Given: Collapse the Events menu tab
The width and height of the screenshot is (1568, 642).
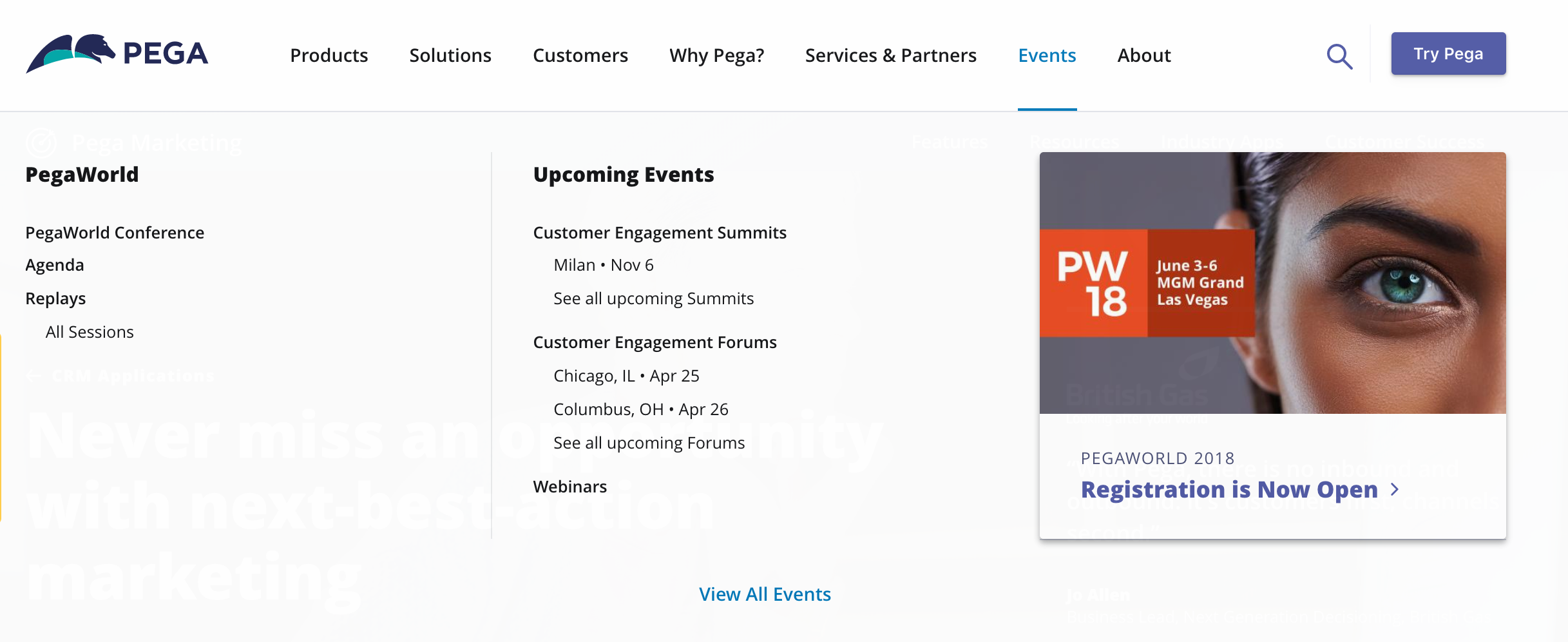Looking at the screenshot, I should point(1047,55).
